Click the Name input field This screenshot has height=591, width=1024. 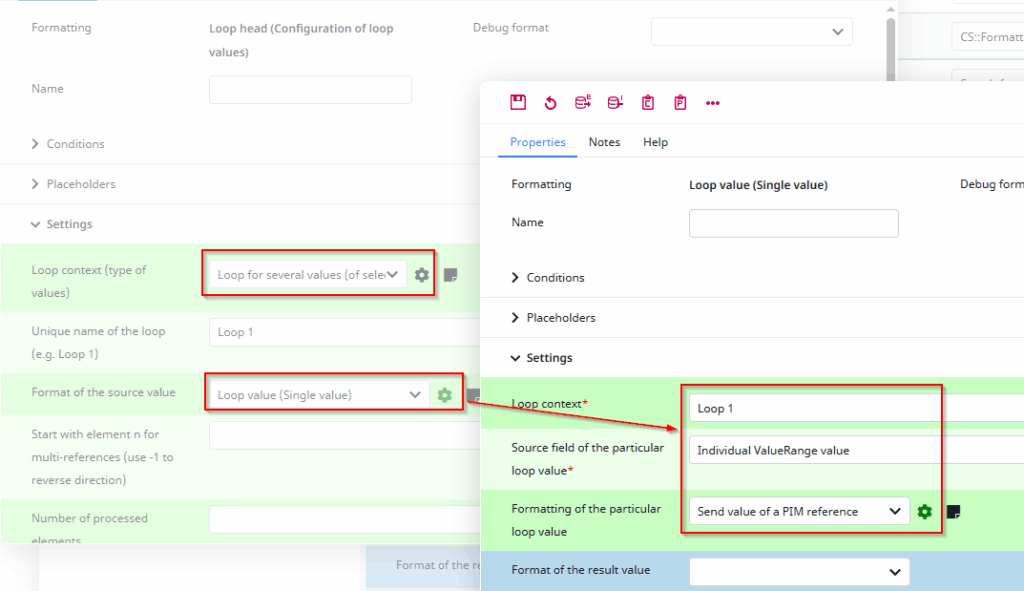coord(793,222)
